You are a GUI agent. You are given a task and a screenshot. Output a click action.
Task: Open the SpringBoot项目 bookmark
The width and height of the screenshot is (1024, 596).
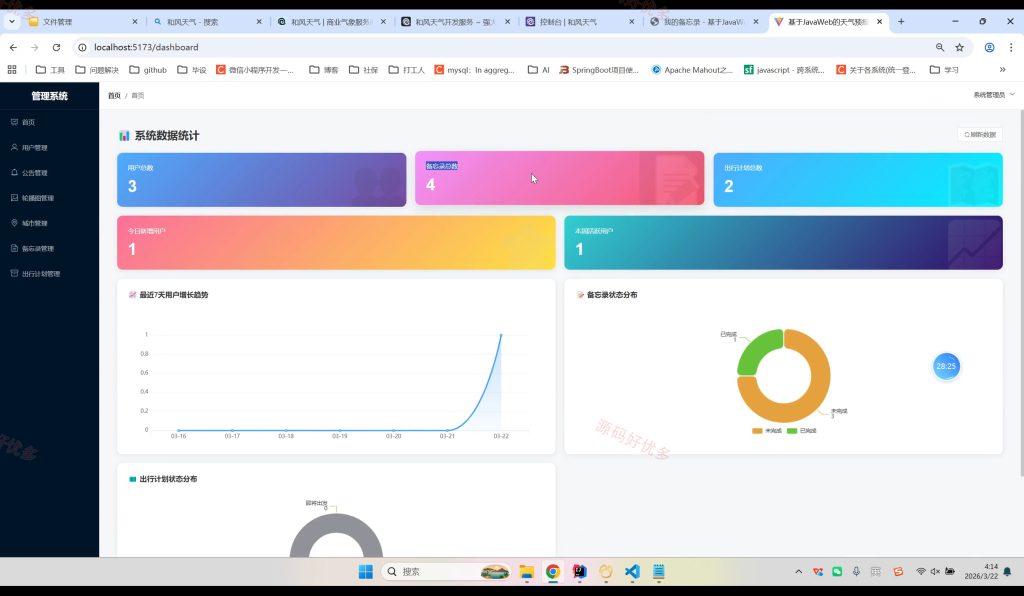pos(599,70)
